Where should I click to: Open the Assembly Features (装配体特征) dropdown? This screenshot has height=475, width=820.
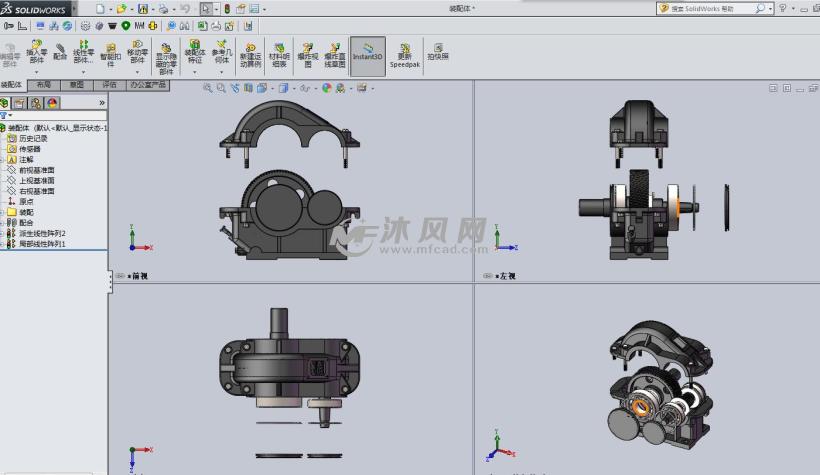click(x=194, y=70)
